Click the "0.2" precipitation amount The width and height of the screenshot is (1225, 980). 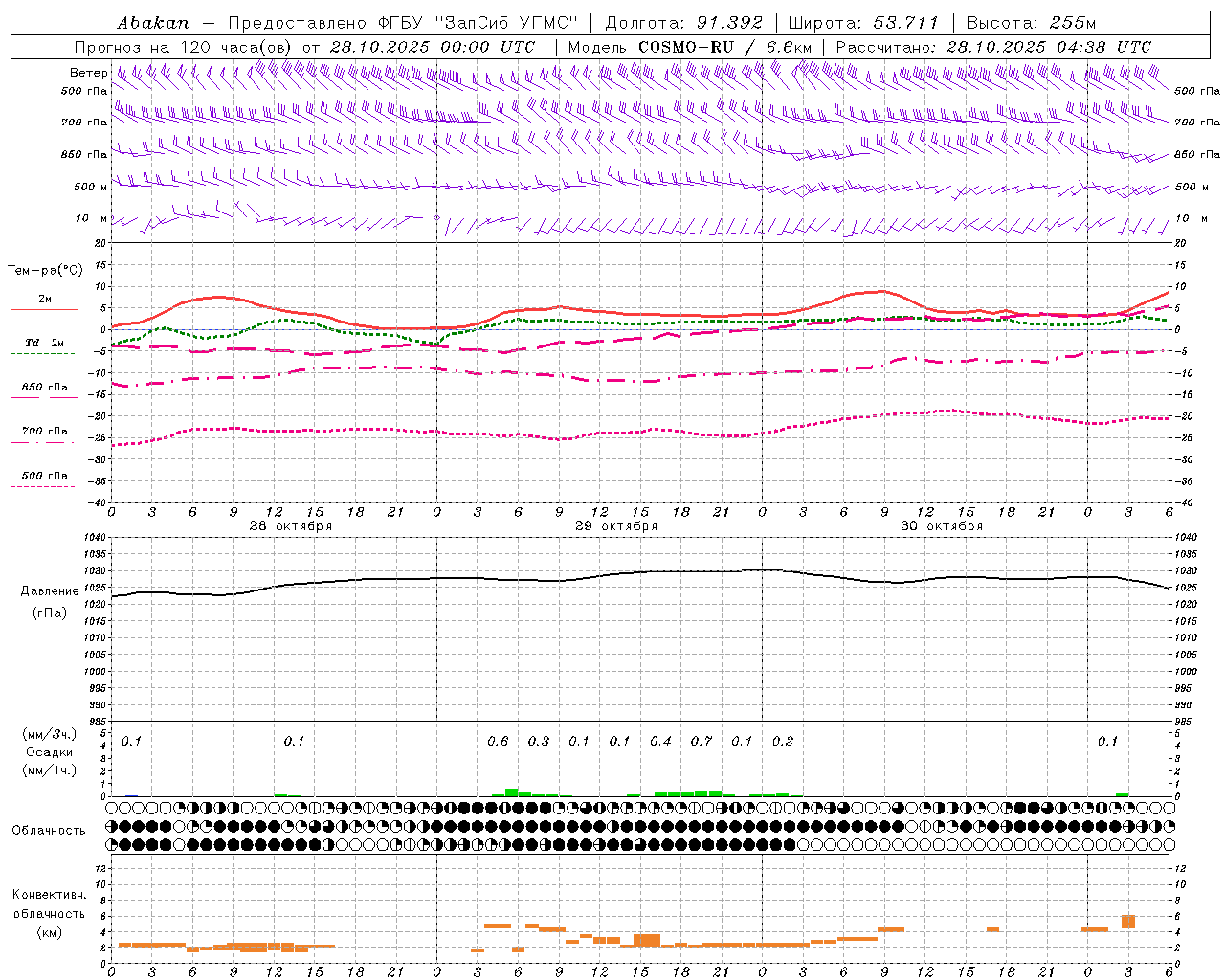pyautogui.click(x=783, y=742)
